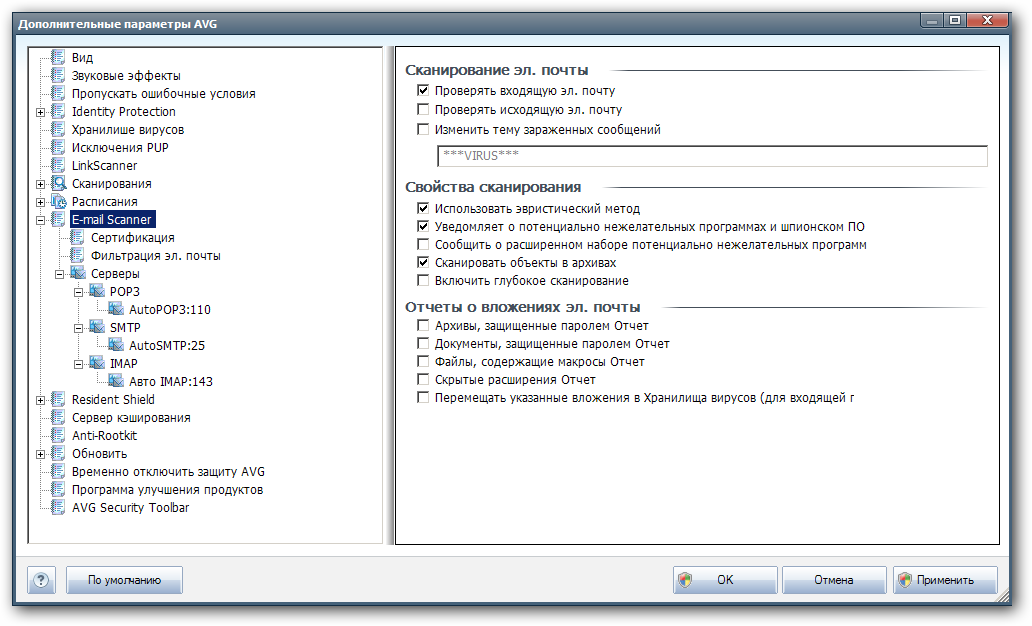Click the Отмена button
This screenshot has height=626, width=1032.
834,580
